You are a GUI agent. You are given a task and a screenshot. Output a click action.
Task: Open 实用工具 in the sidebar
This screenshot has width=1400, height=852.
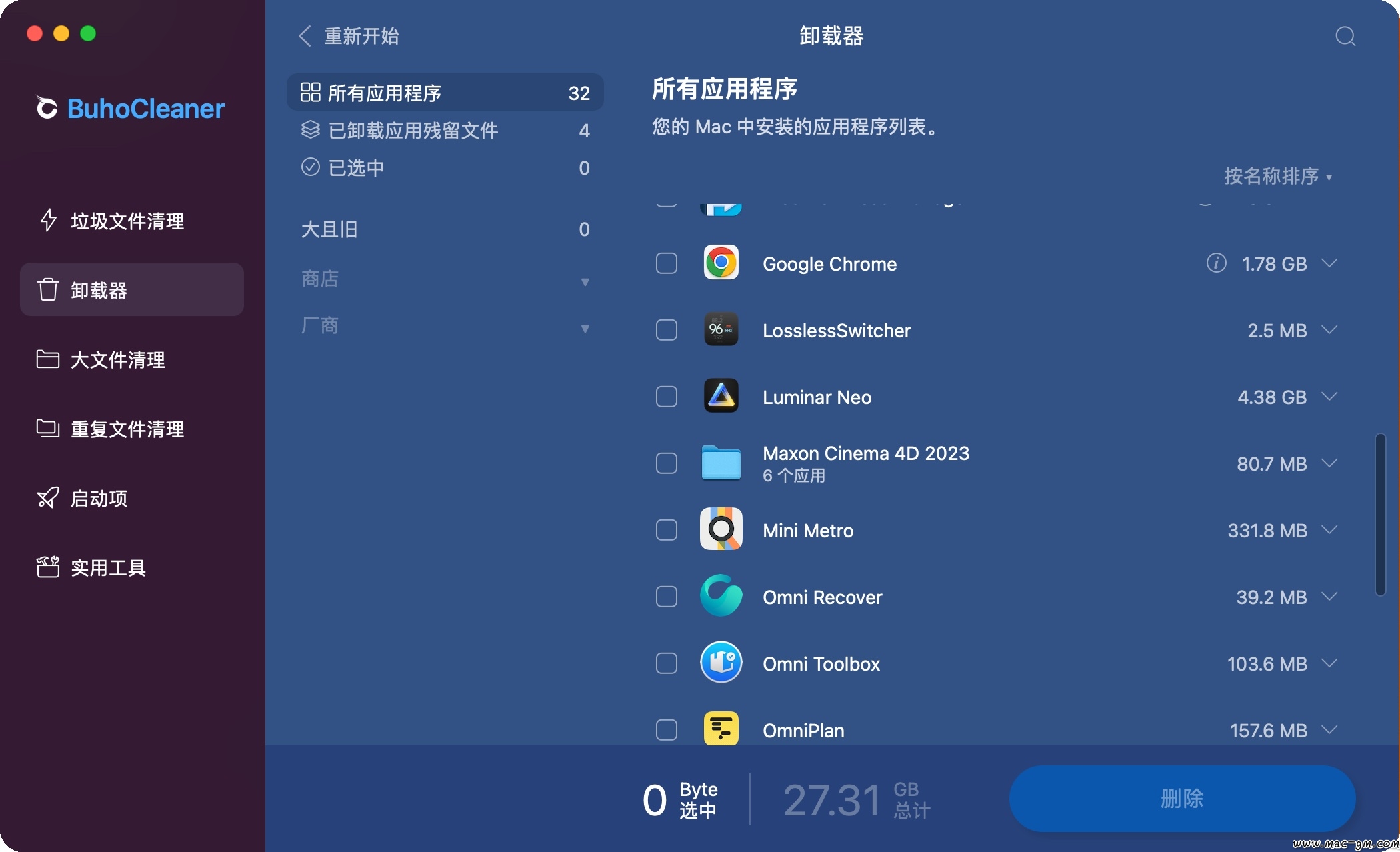pos(132,567)
